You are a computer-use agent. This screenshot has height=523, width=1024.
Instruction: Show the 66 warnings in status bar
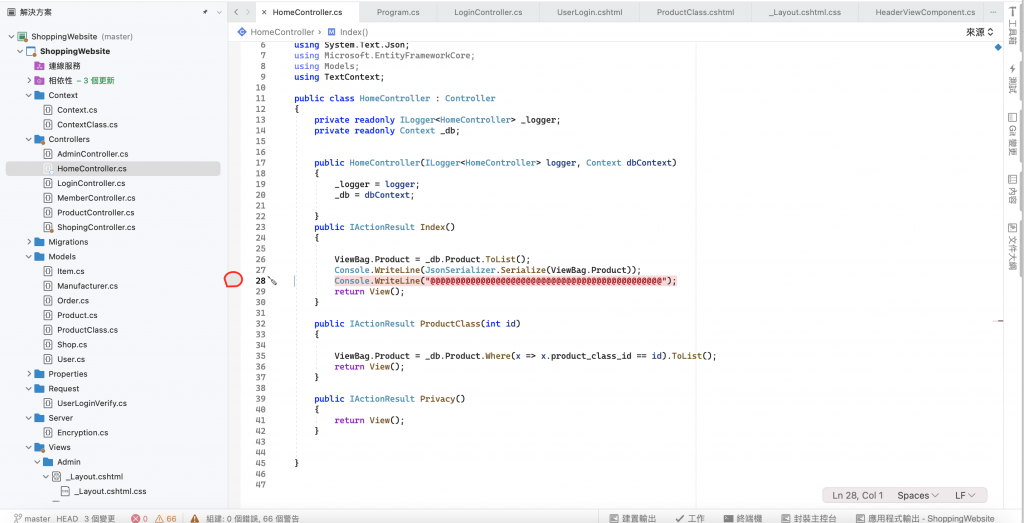(x=166, y=518)
